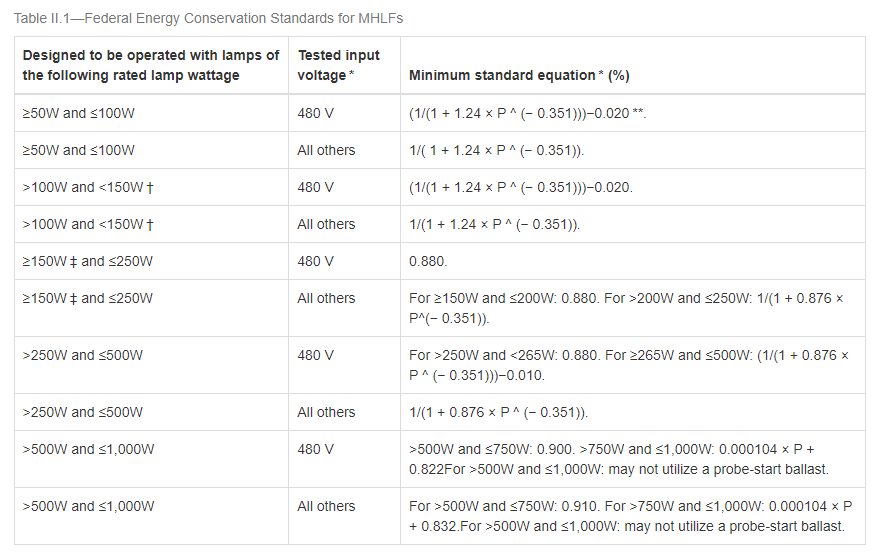Click the cell starting 'For >250W and <265W'
Viewport: 884px width, 556px height.
pos(629,365)
